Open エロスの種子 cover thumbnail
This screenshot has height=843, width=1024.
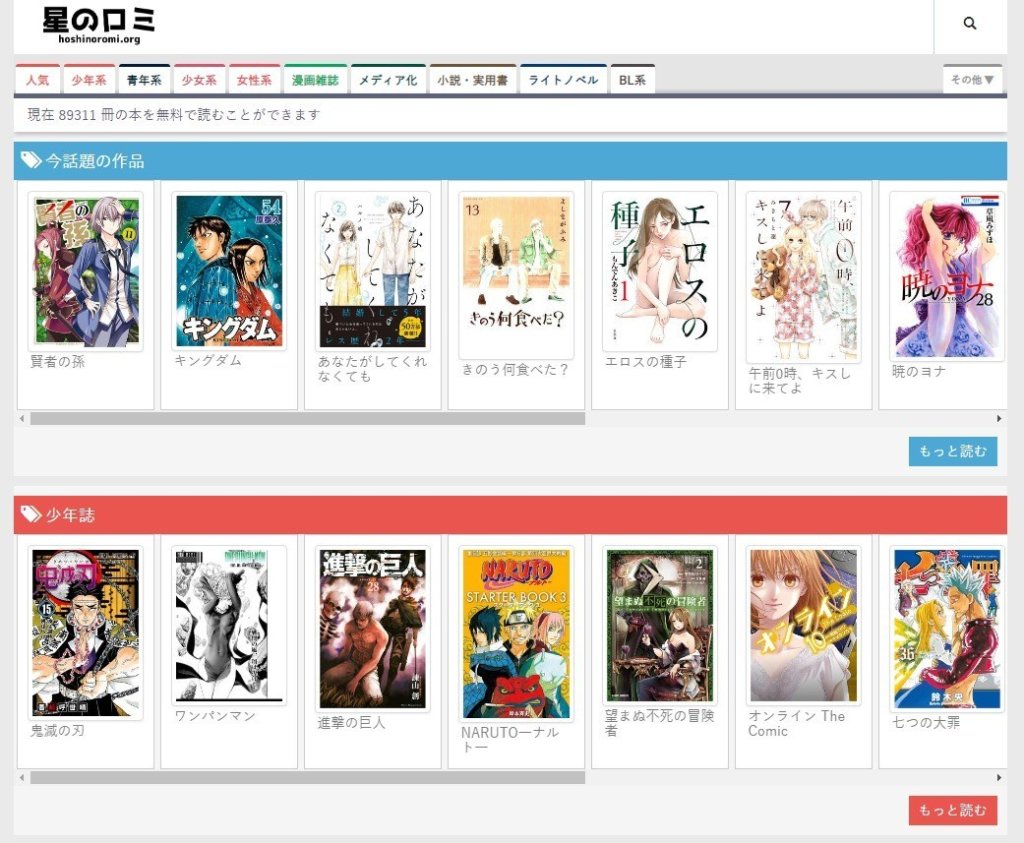[x=660, y=271]
